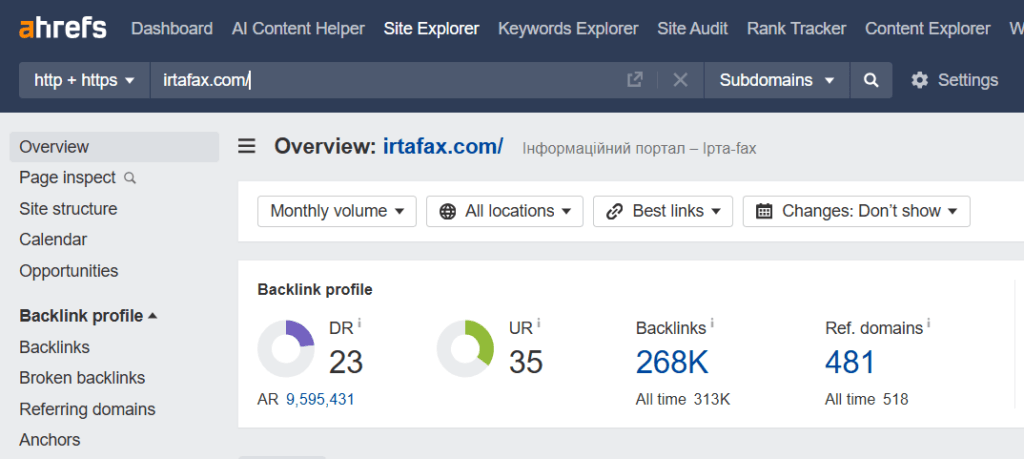Click the Backlink profile card heading
Image resolution: width=1024 pixels, height=459 pixels.
315,289
